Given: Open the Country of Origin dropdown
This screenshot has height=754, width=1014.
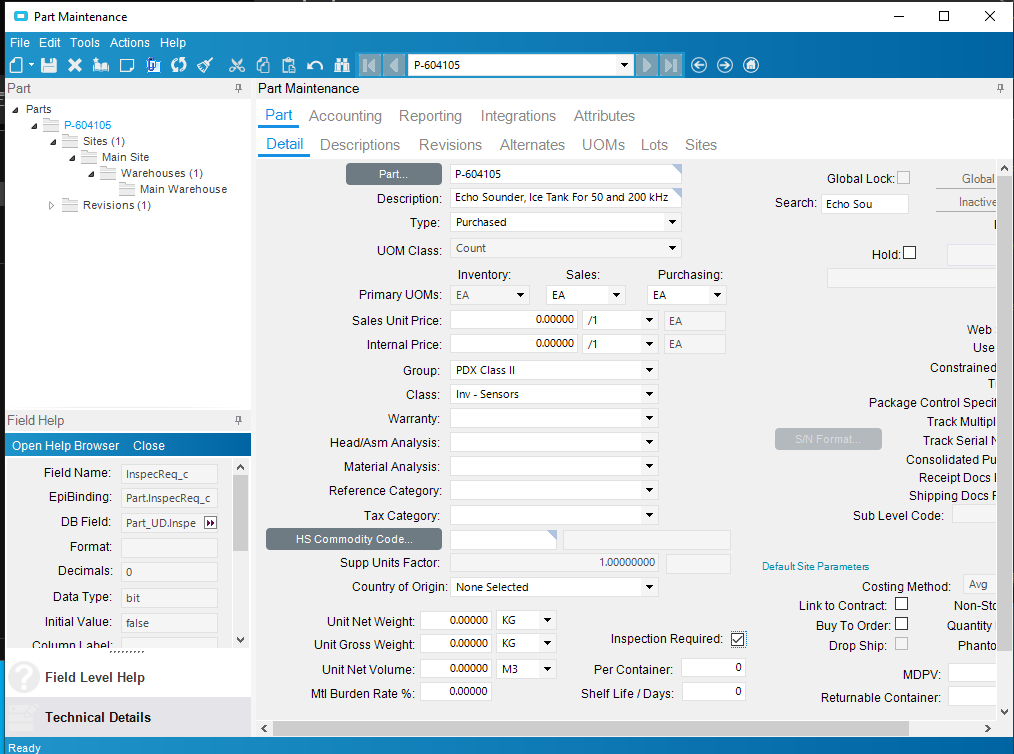Looking at the screenshot, I should (649, 587).
